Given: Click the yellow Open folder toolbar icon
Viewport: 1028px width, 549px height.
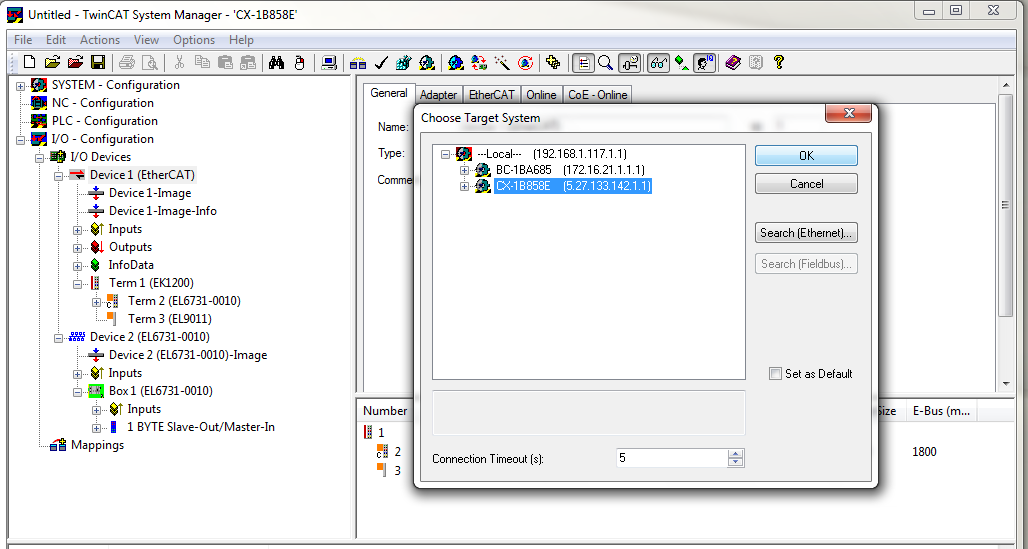Looking at the screenshot, I should [x=52, y=62].
